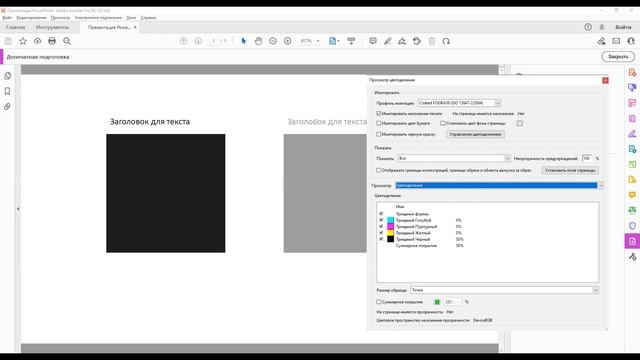640x360 pixels.
Task: Uncheck 'Триадный Голубой' plate checkbox
Action: point(381,220)
